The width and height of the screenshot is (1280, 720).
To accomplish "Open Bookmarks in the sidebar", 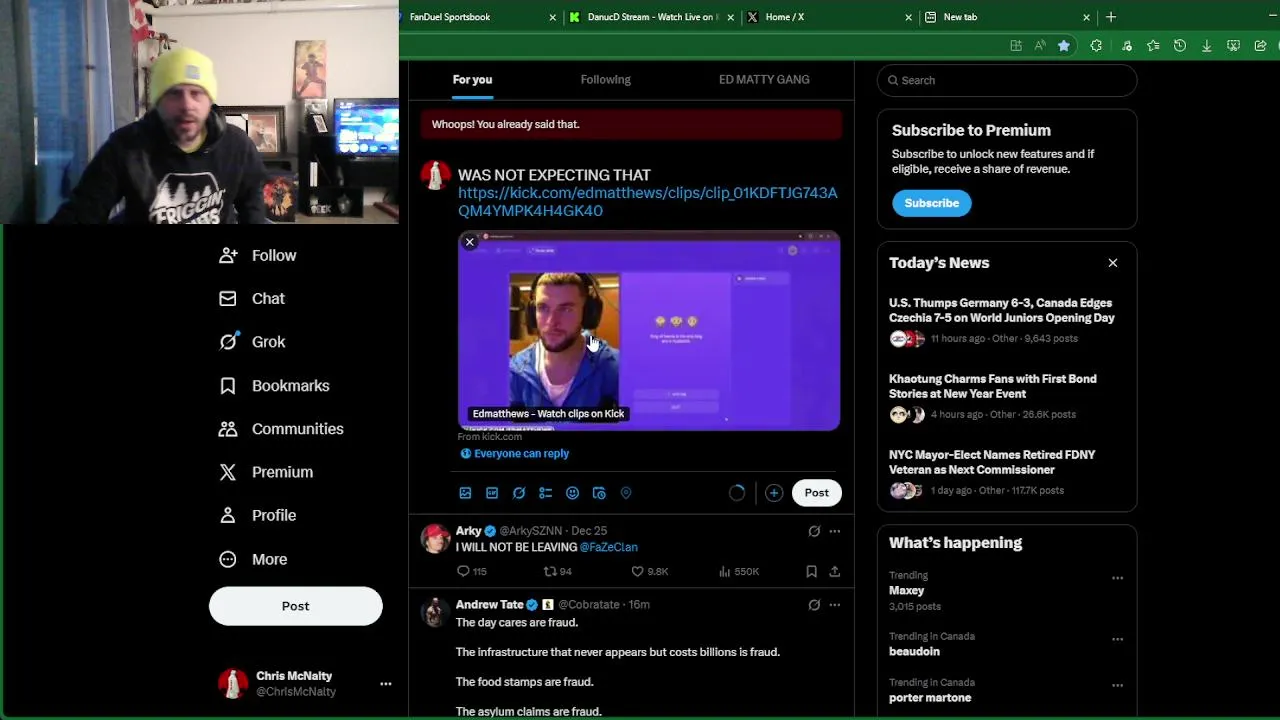I will [x=275, y=385].
